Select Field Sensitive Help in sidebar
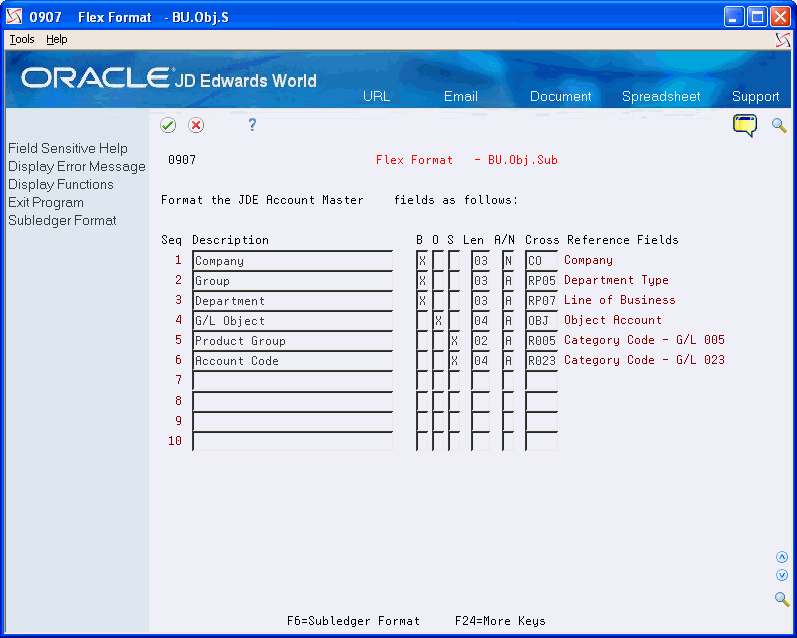The width and height of the screenshot is (797, 638). (68, 148)
